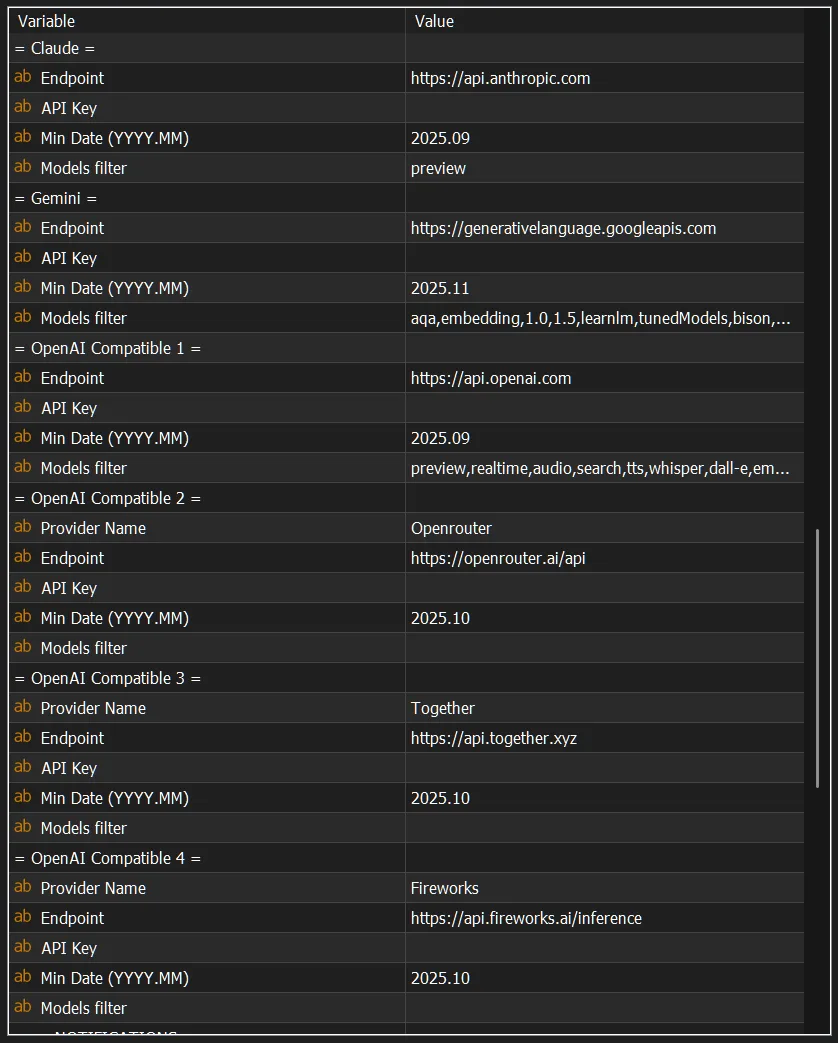Click the ab icon beside Gemini Endpoint
This screenshot has width=838, height=1043.
[x=23, y=227]
